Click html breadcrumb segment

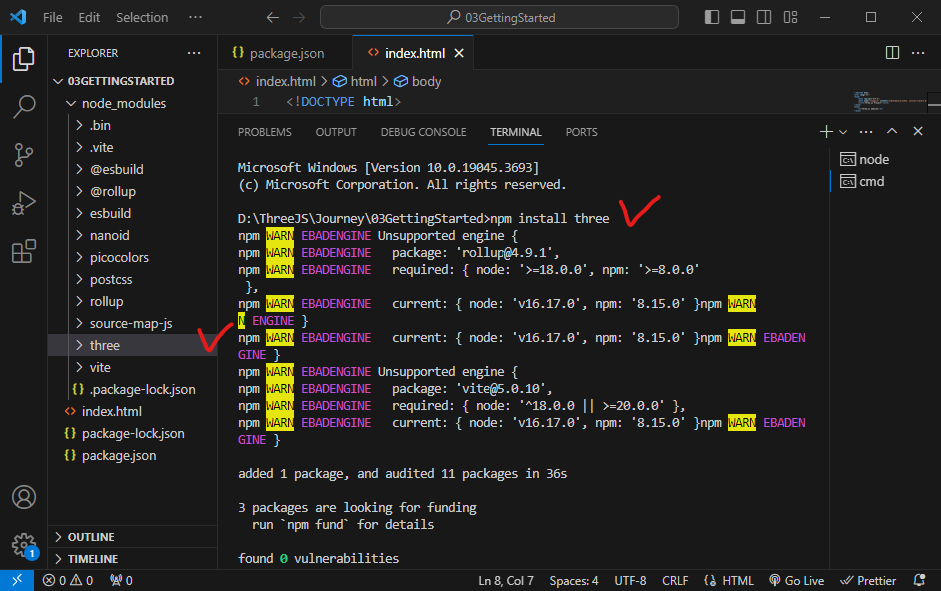coord(355,82)
